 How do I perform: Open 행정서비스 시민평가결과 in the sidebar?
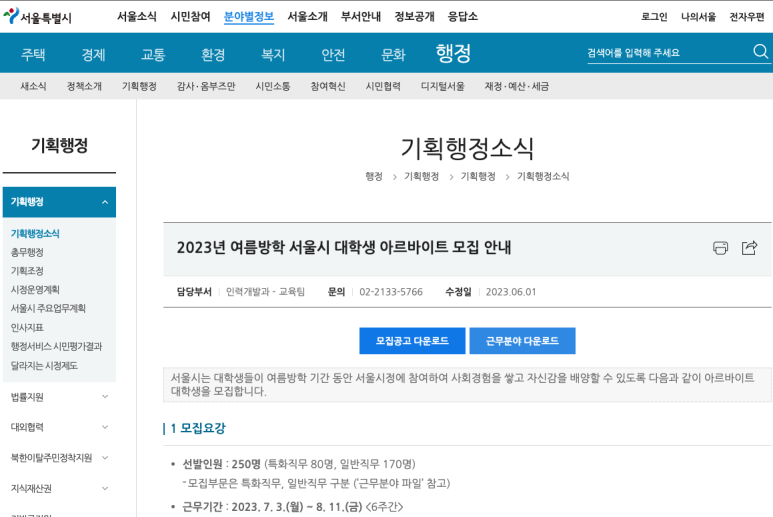56,346
